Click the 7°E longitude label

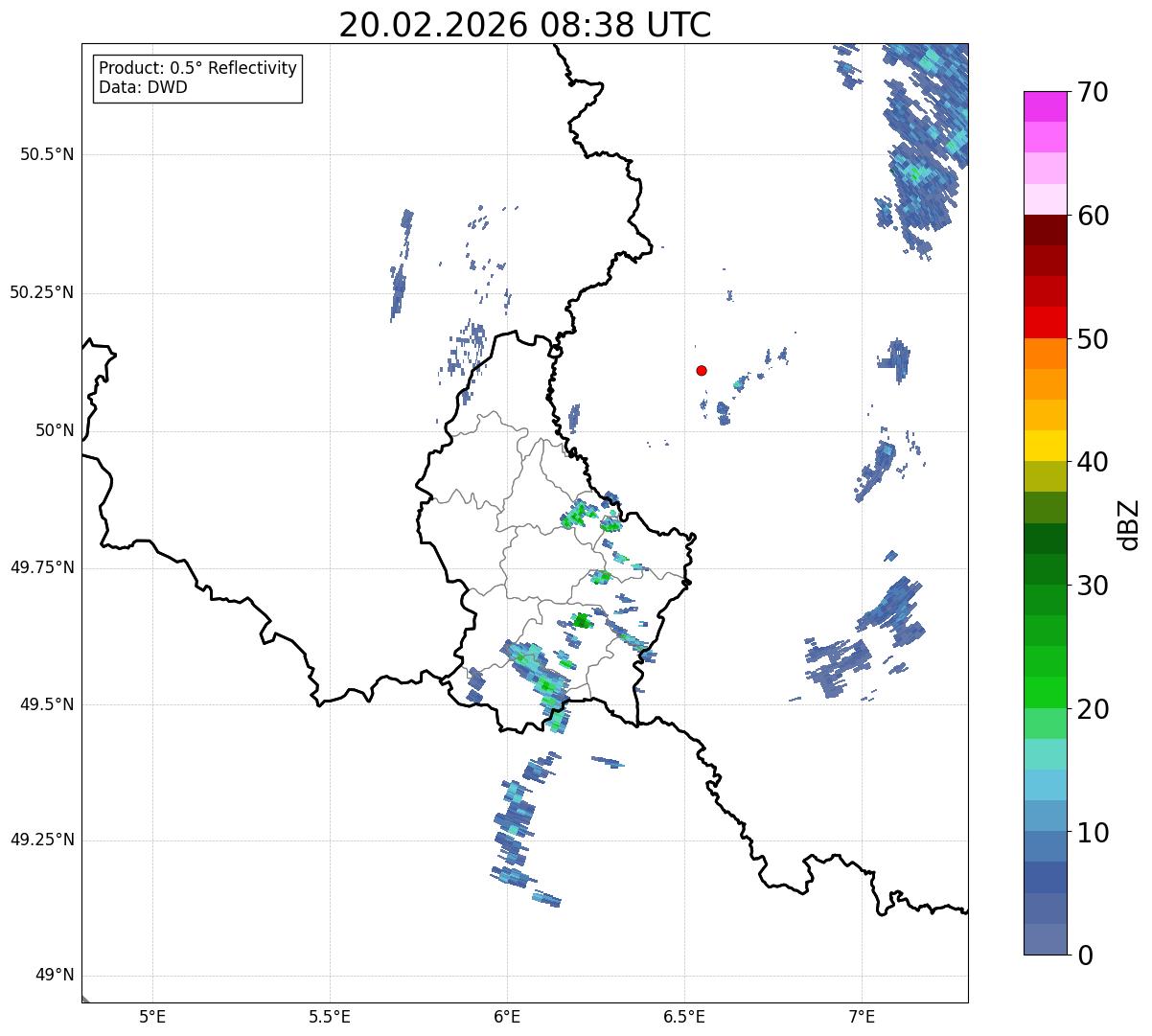point(862,1016)
